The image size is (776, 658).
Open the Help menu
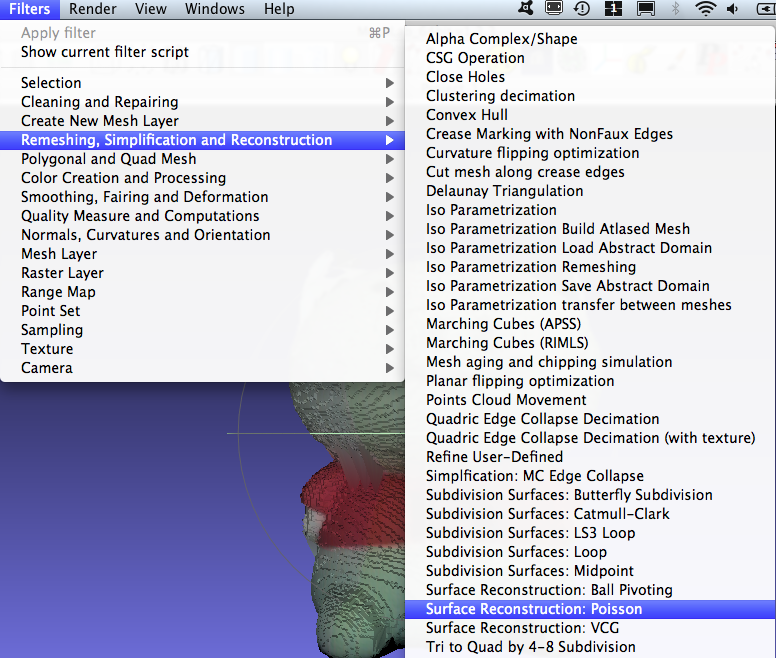279,9
